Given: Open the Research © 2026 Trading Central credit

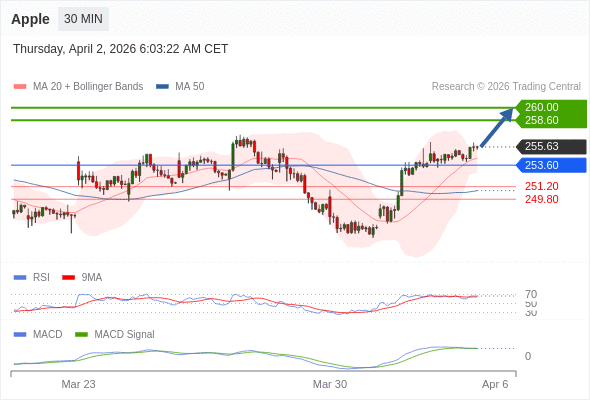Looking at the screenshot, I should [x=506, y=87].
